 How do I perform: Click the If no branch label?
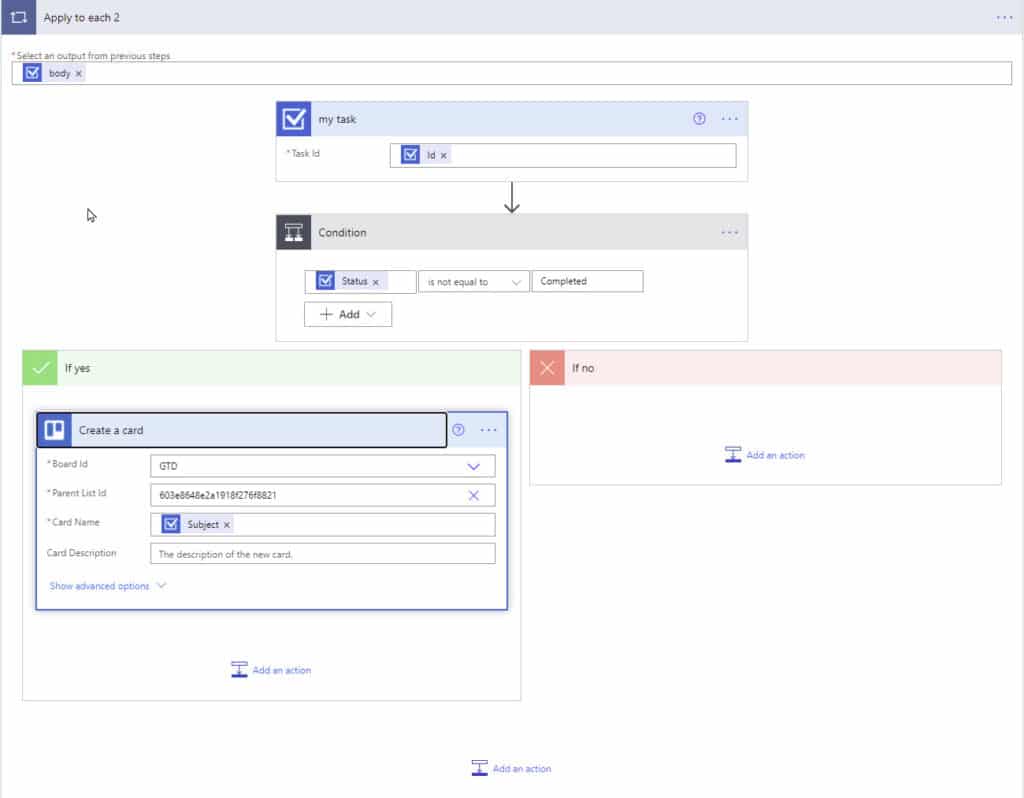[x=583, y=368]
